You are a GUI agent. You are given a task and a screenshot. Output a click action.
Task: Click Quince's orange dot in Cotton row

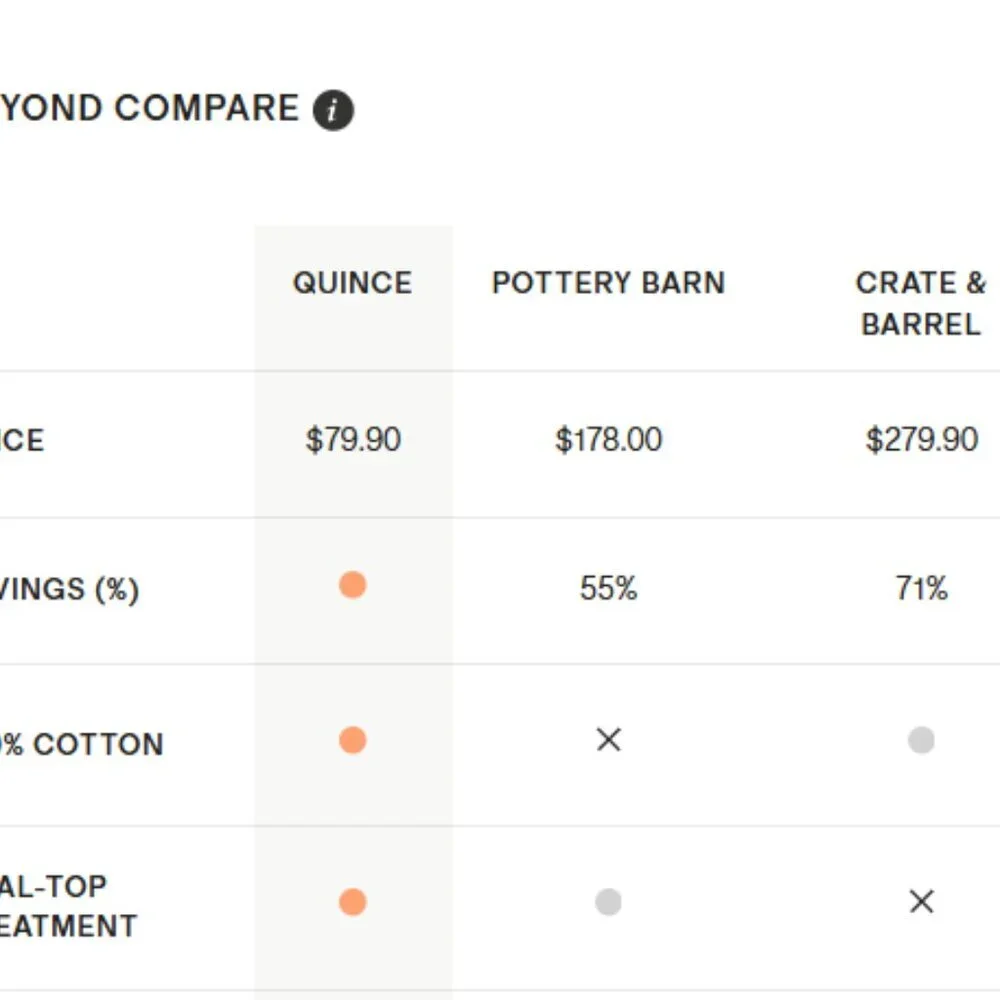click(352, 740)
